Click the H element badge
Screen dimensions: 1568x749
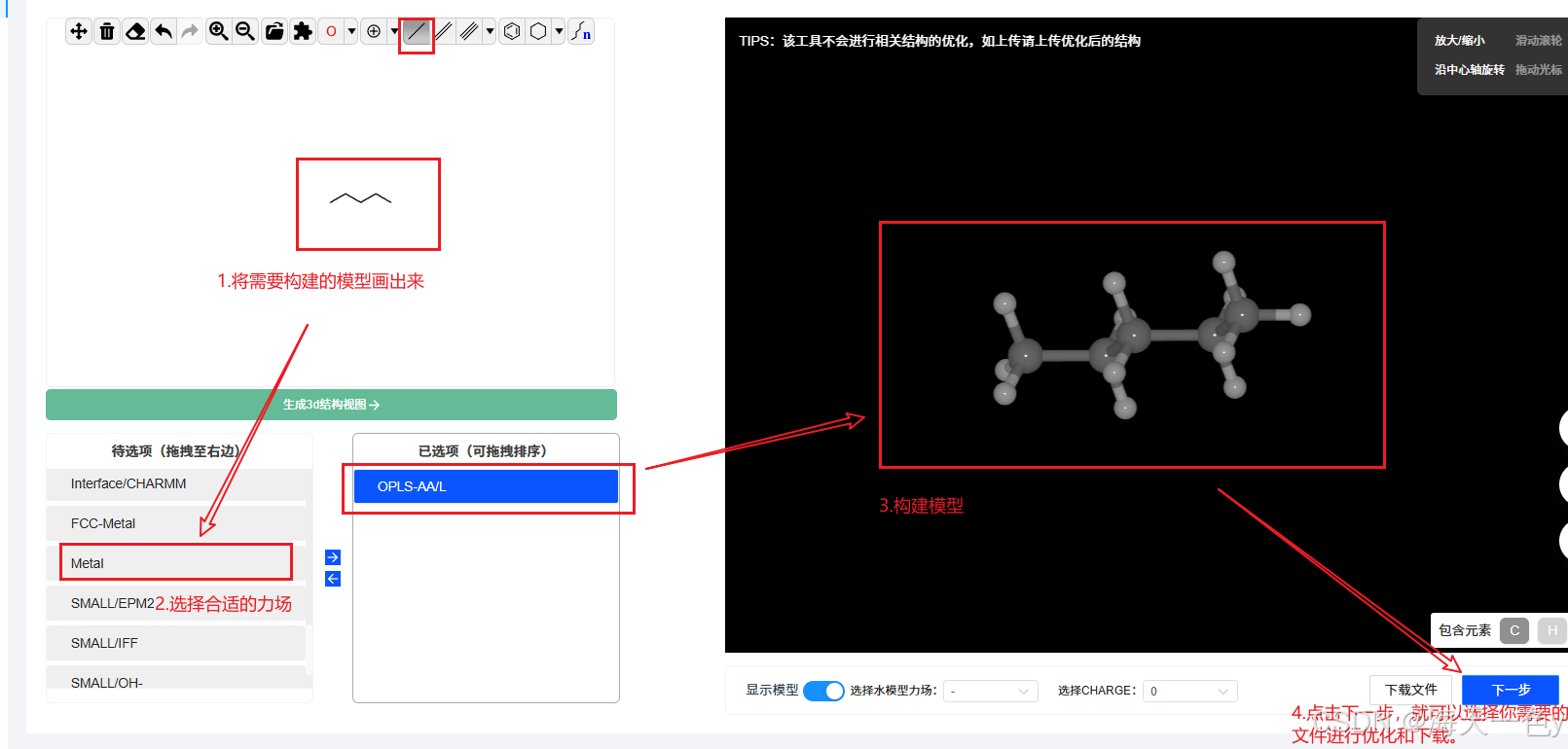tap(1552, 630)
